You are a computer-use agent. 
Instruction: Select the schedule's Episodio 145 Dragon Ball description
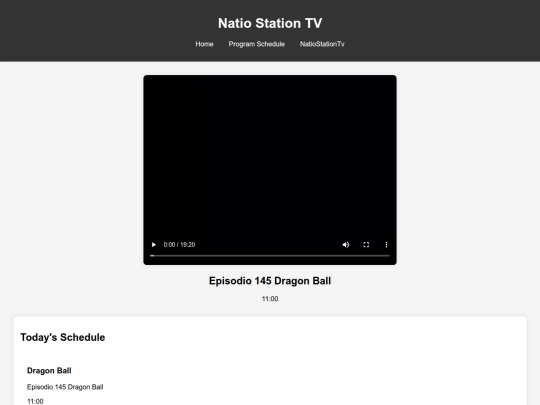[x=65, y=387]
